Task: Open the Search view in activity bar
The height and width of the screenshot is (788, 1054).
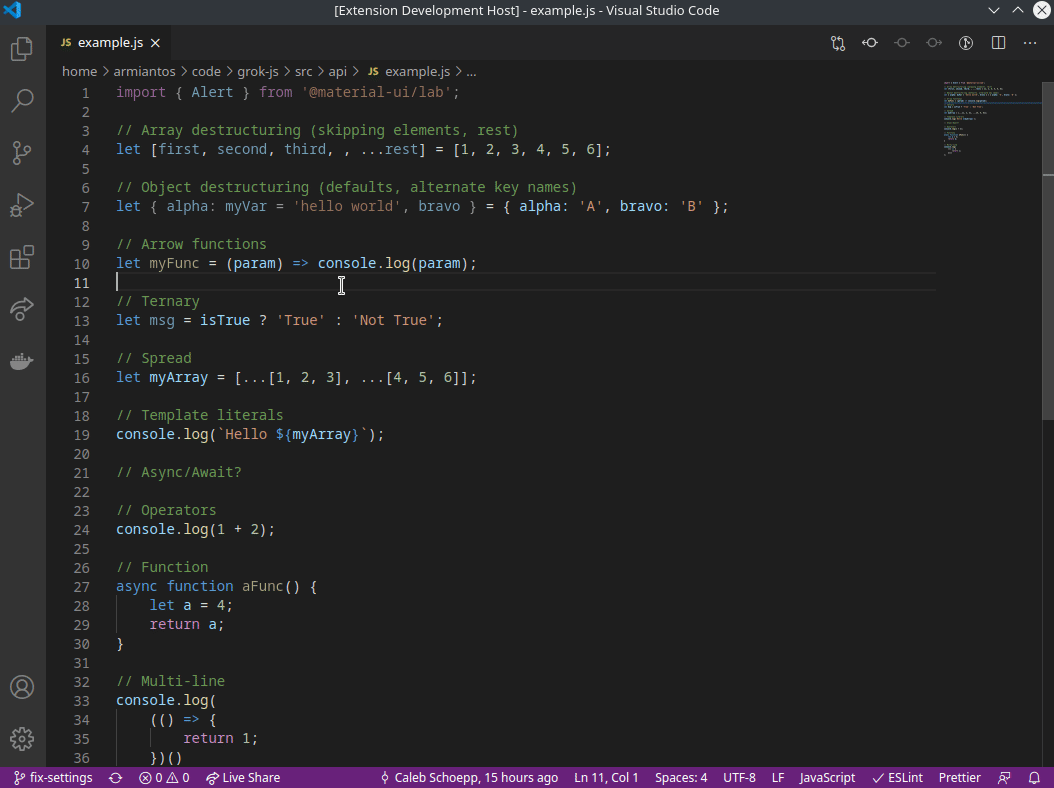Action: (22, 101)
